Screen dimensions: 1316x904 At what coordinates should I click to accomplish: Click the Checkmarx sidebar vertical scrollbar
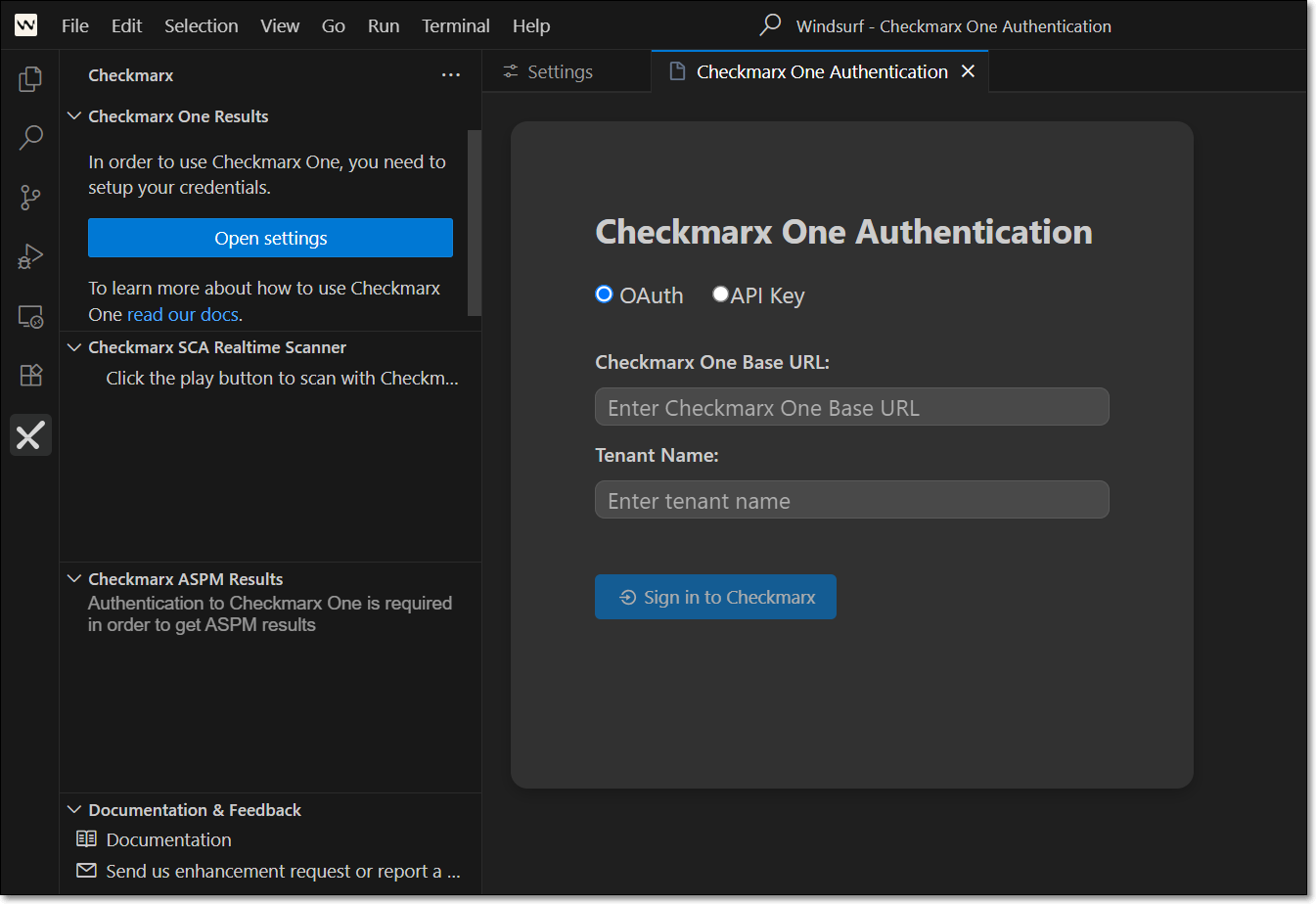coord(475,223)
